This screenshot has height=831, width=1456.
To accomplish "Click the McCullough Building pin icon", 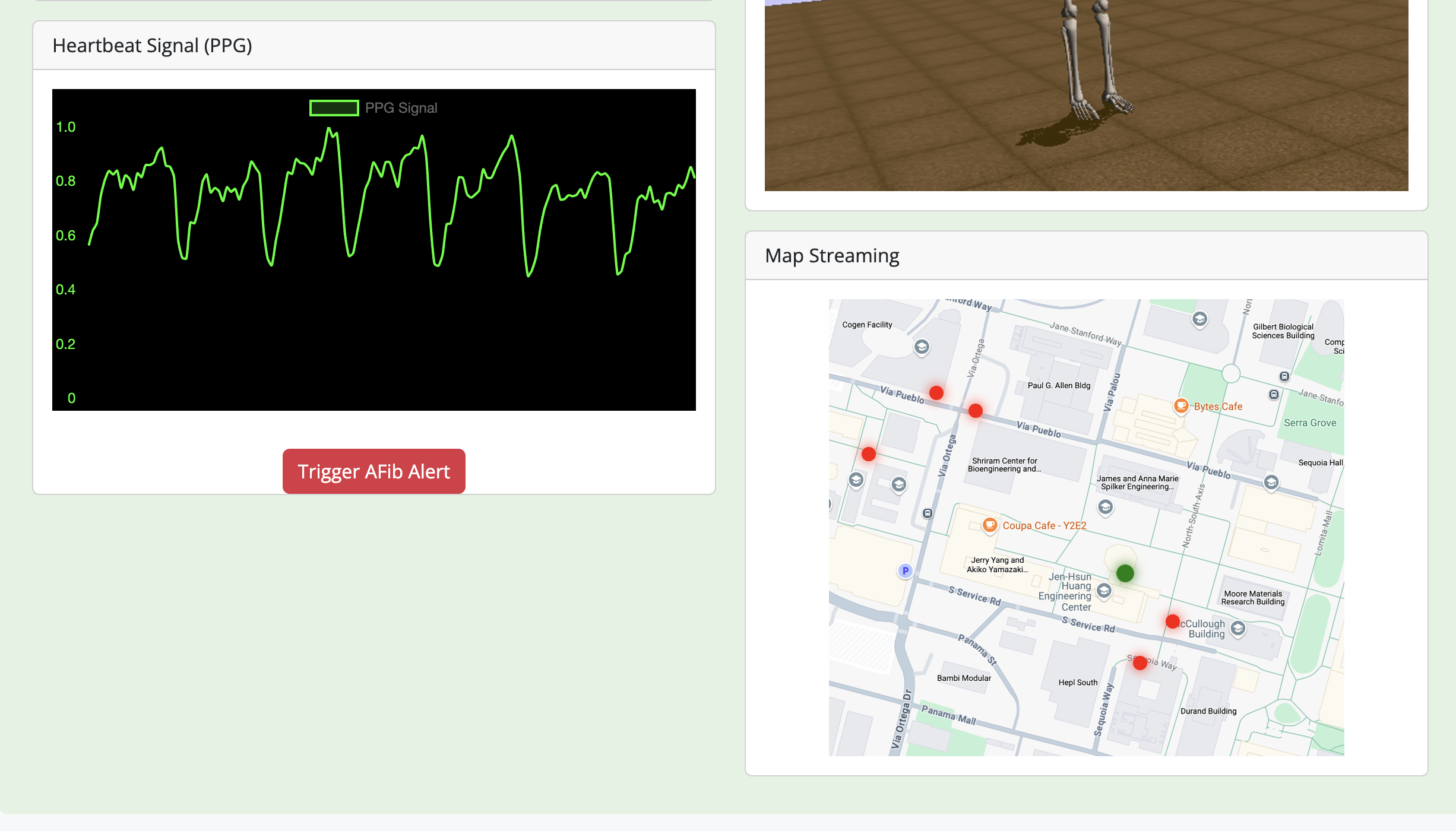I will click(1238, 628).
